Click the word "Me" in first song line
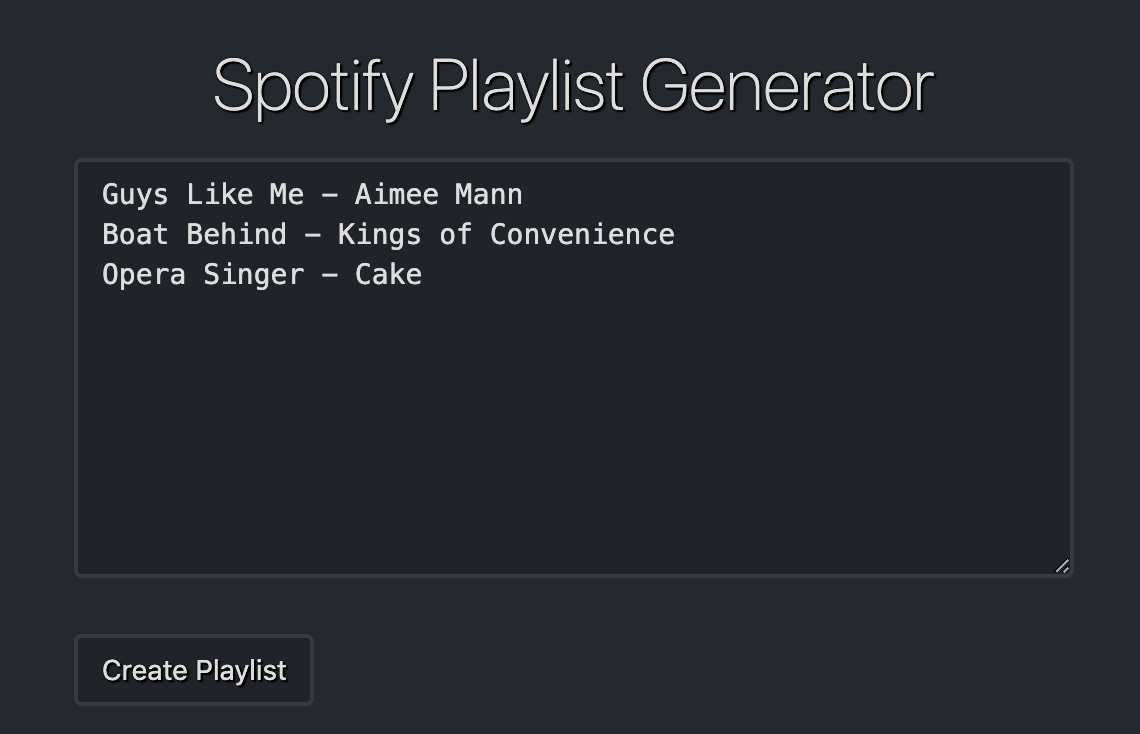 [287, 195]
